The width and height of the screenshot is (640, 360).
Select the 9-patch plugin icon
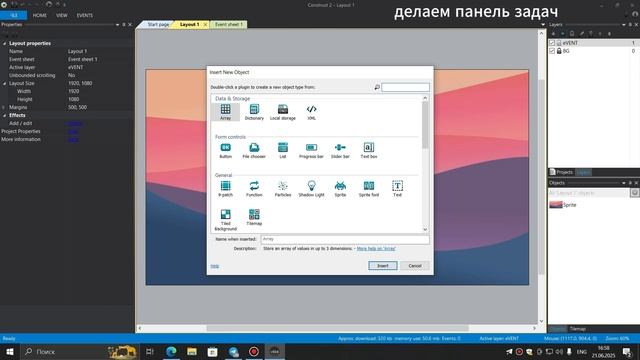click(x=225, y=186)
